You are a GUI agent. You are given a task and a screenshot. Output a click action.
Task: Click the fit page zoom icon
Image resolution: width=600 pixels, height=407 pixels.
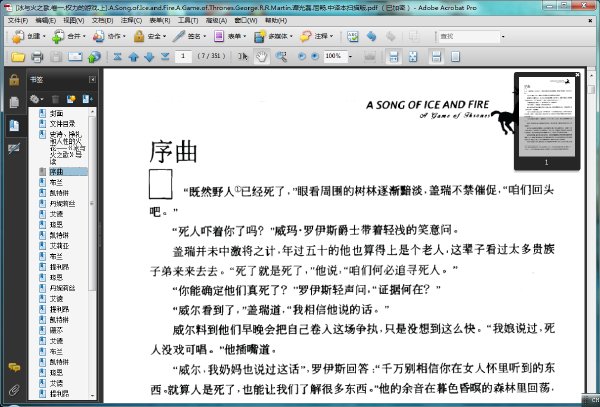[413, 57]
